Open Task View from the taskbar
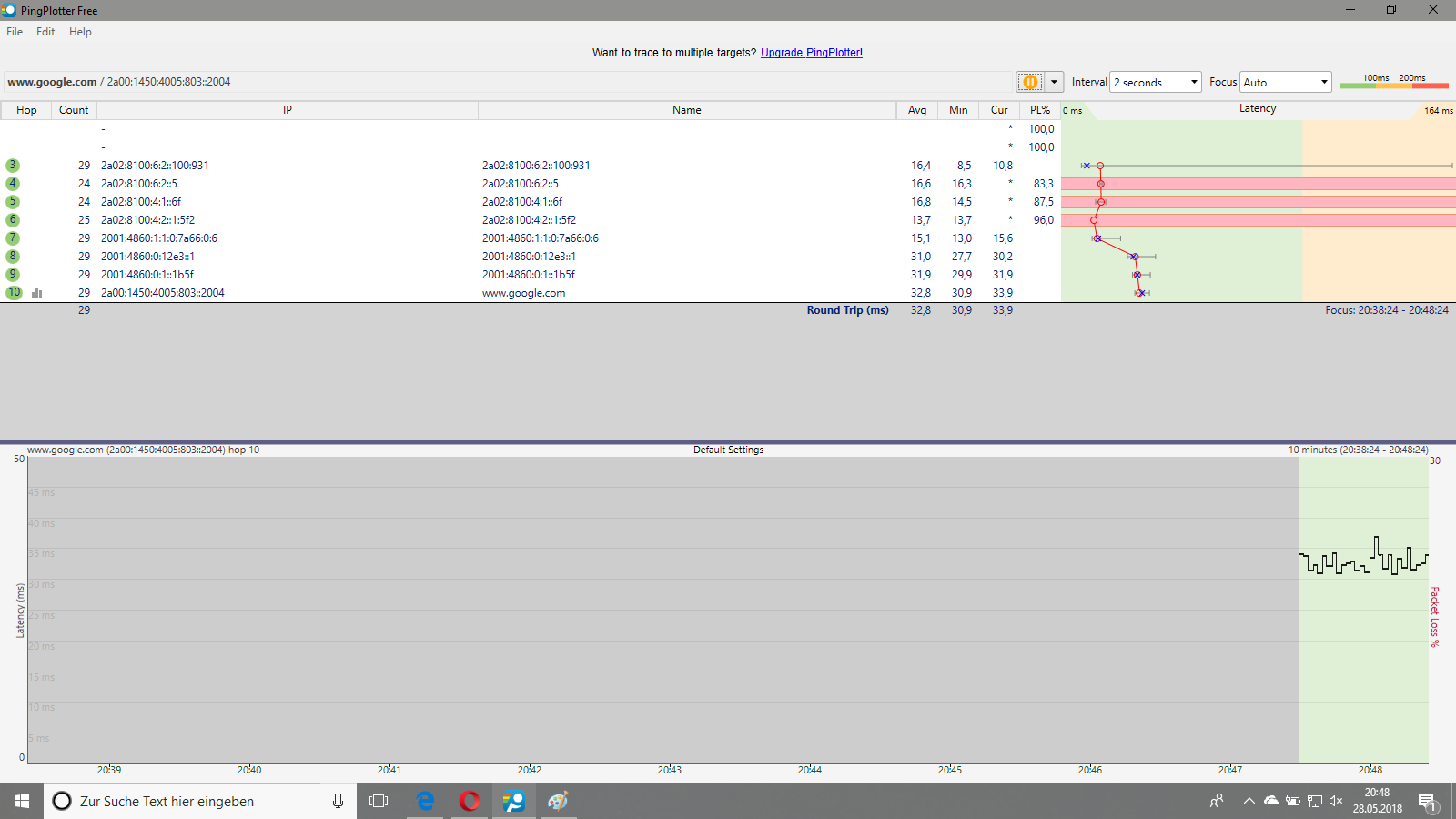The width and height of the screenshot is (1456, 819). click(x=379, y=801)
